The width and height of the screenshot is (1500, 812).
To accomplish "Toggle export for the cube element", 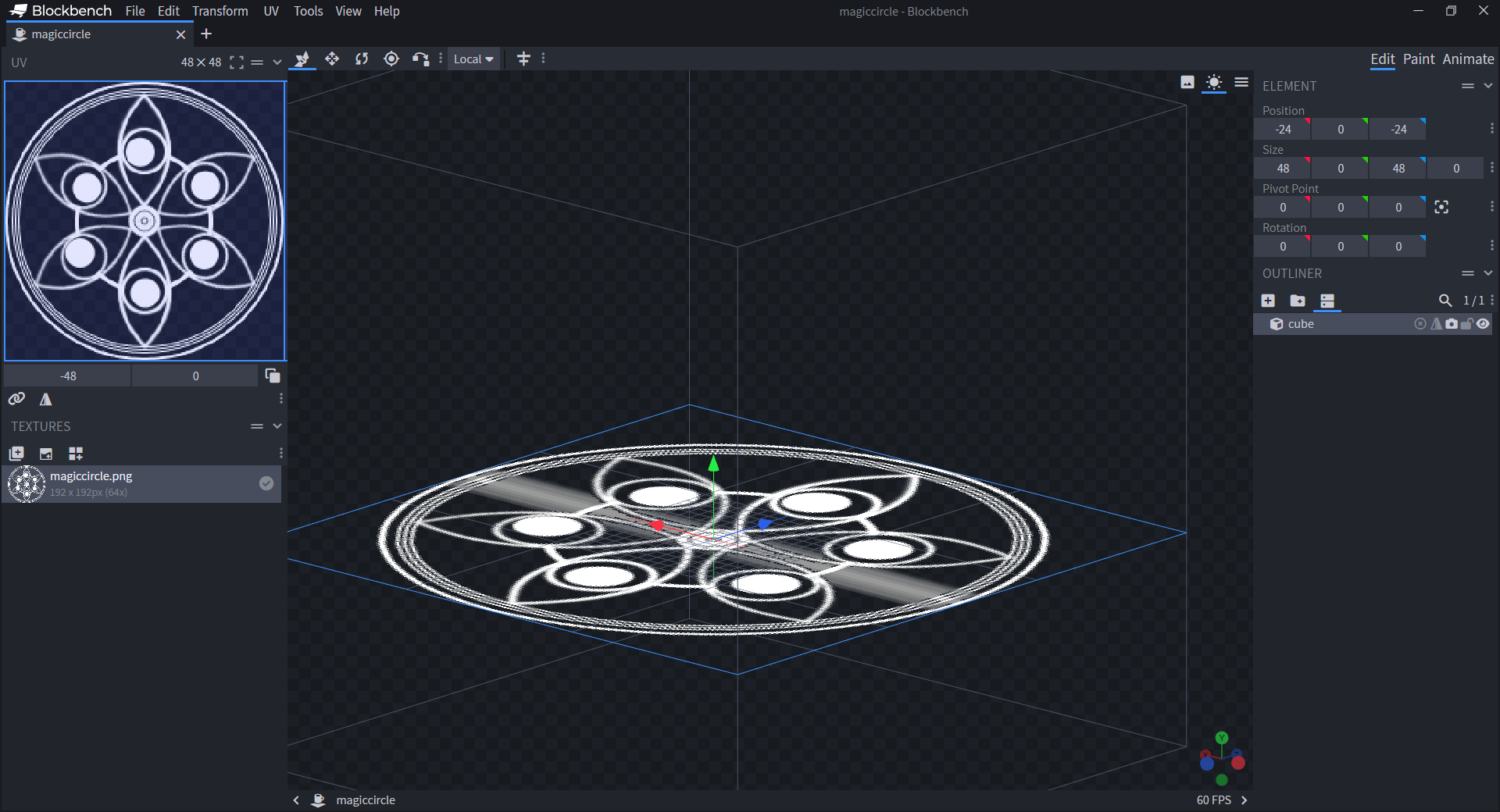I will click(x=1420, y=324).
